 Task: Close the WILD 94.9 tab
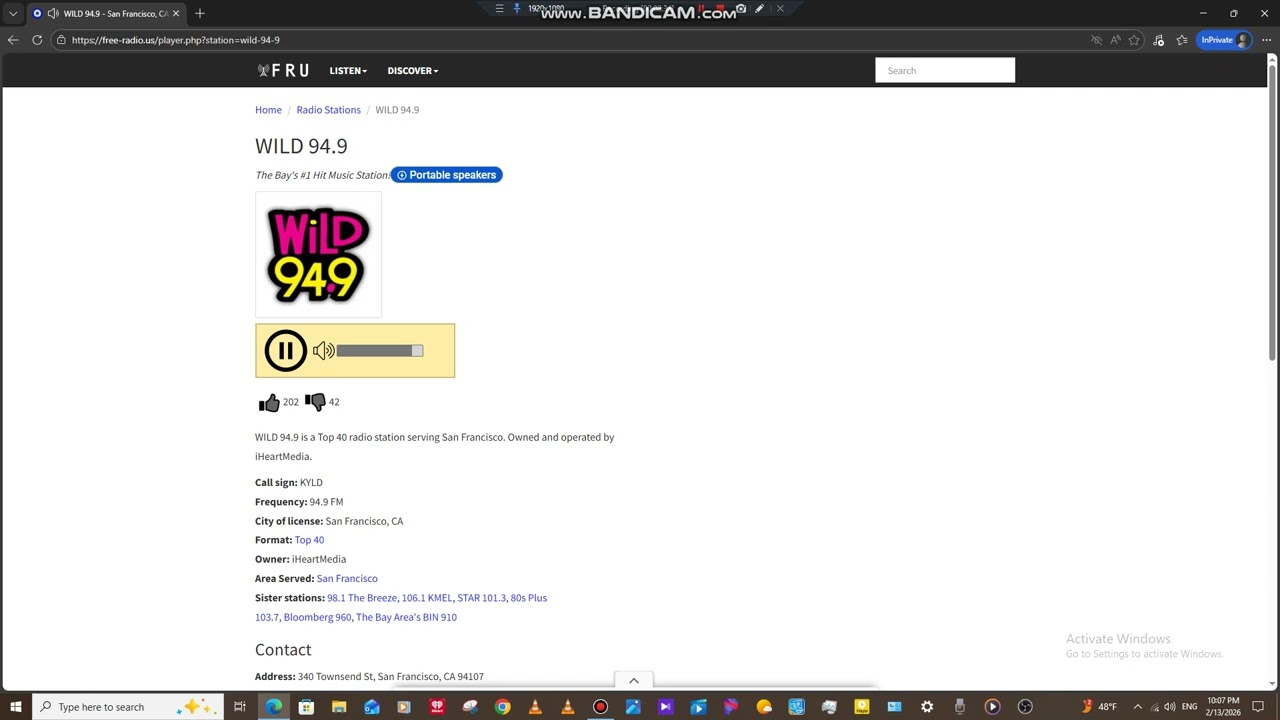(175, 13)
